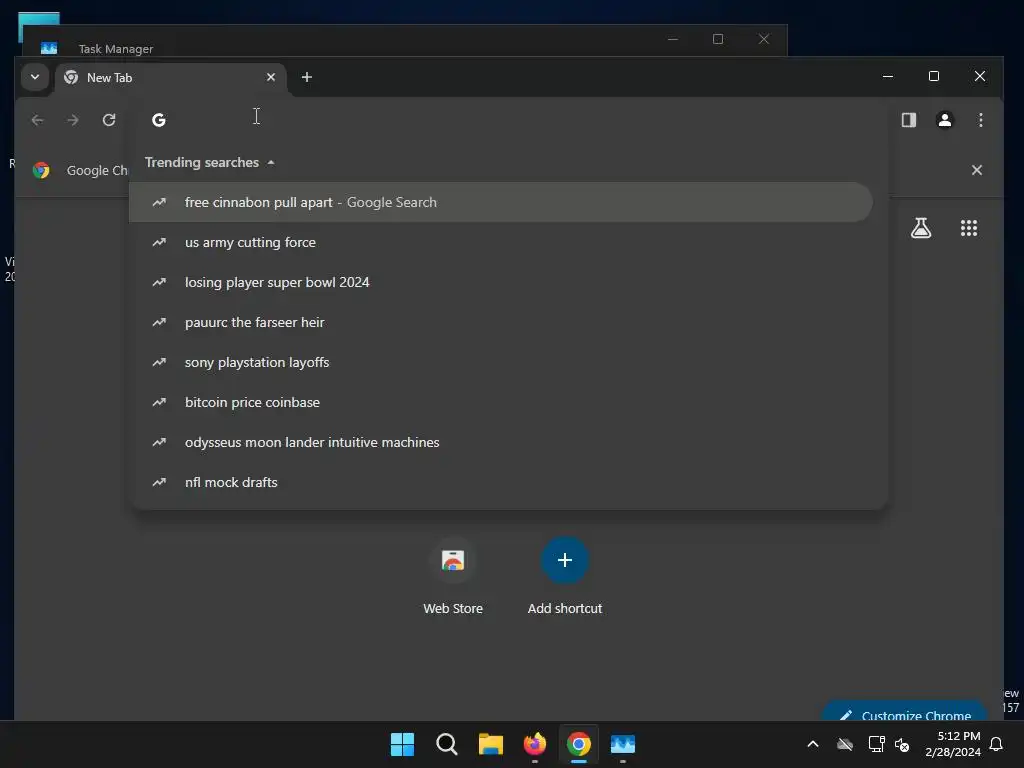The height and width of the screenshot is (768, 1024).
Task: Open the Windows Start menu
Action: coord(402,744)
